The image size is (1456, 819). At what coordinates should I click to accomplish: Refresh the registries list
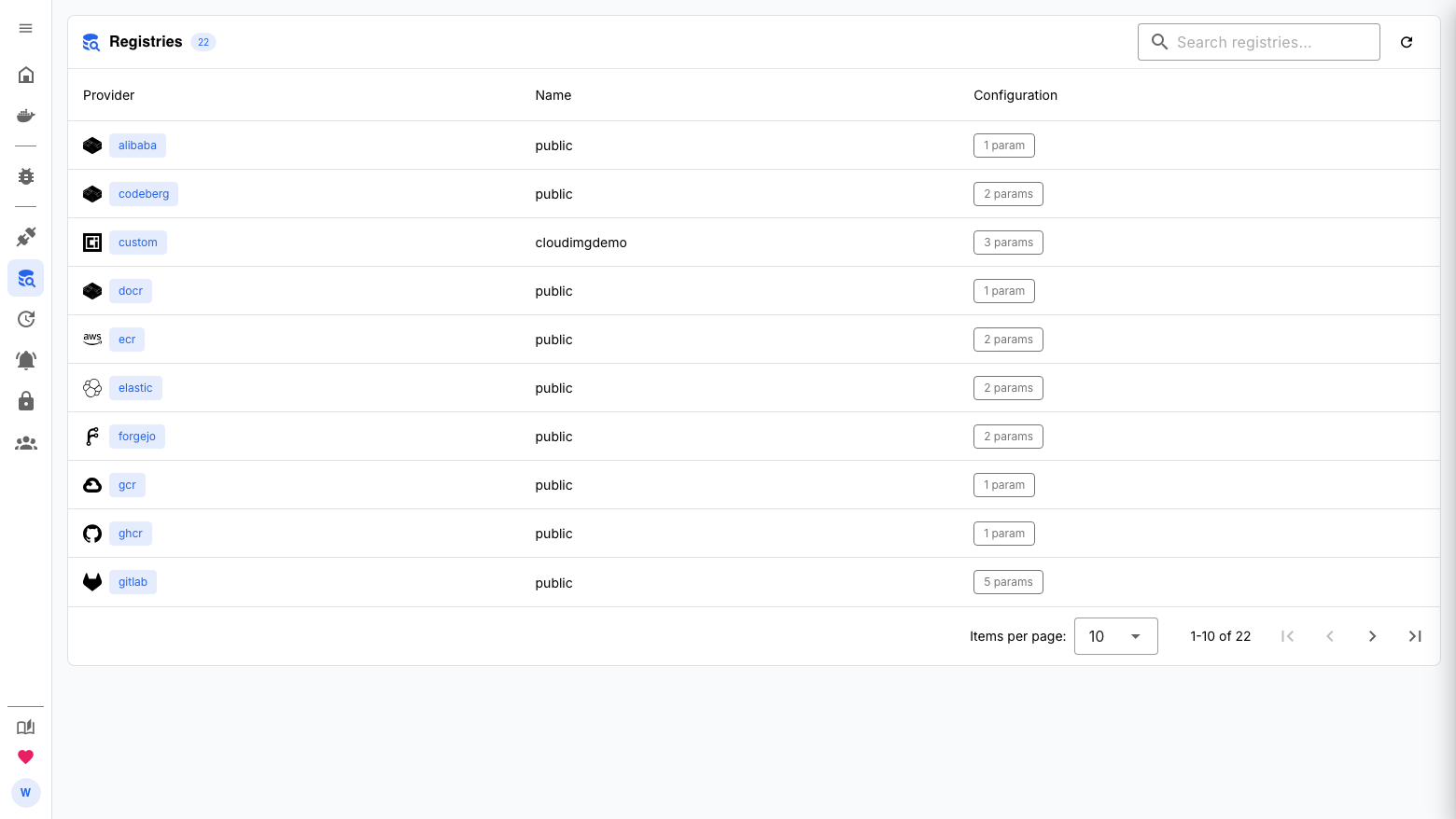pyautogui.click(x=1407, y=42)
